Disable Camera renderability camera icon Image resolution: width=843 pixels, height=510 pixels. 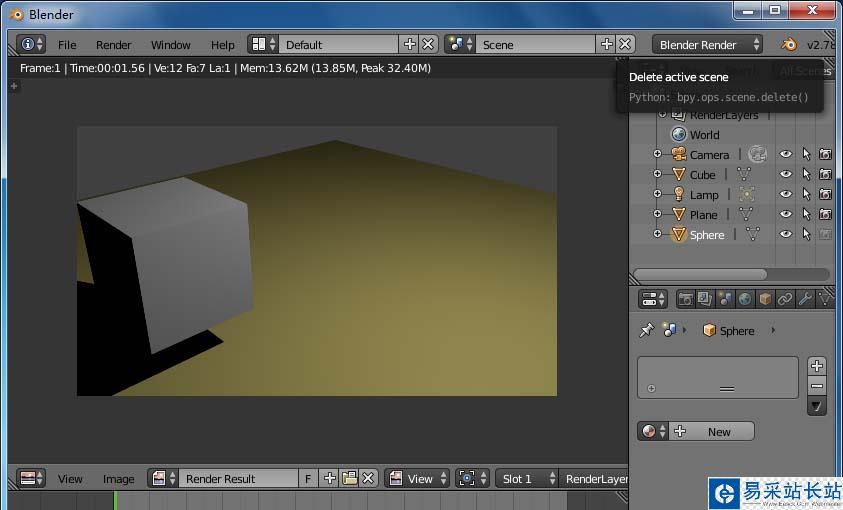[x=825, y=155]
